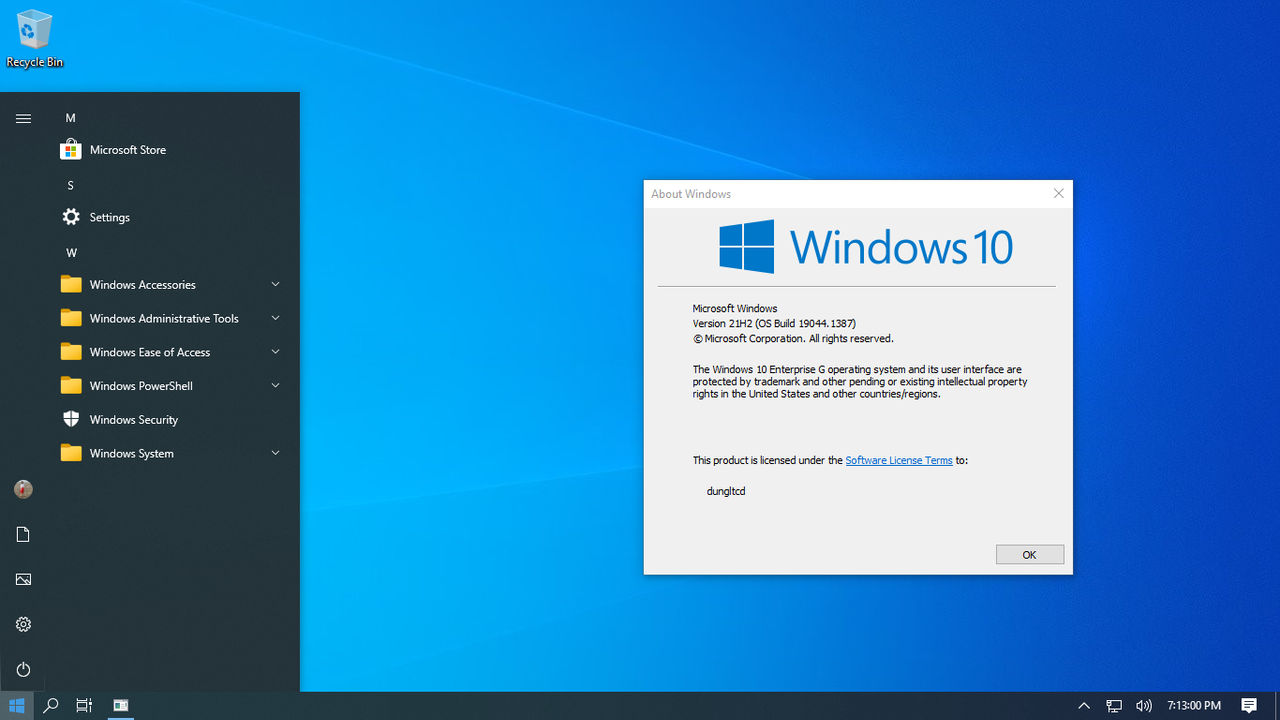The image size is (1280, 720).
Task: Click the Start button on the taskbar
Action: [16, 706]
